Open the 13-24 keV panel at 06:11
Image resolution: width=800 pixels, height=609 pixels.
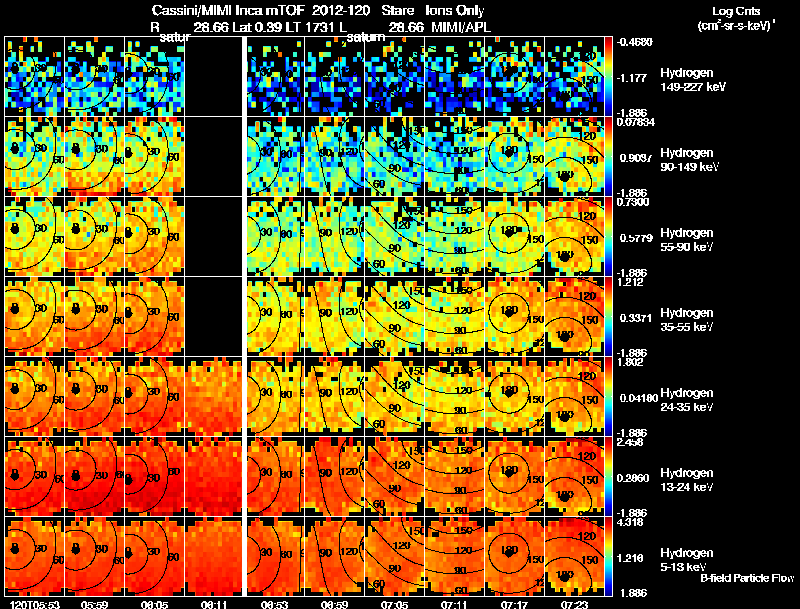[x=214, y=476]
